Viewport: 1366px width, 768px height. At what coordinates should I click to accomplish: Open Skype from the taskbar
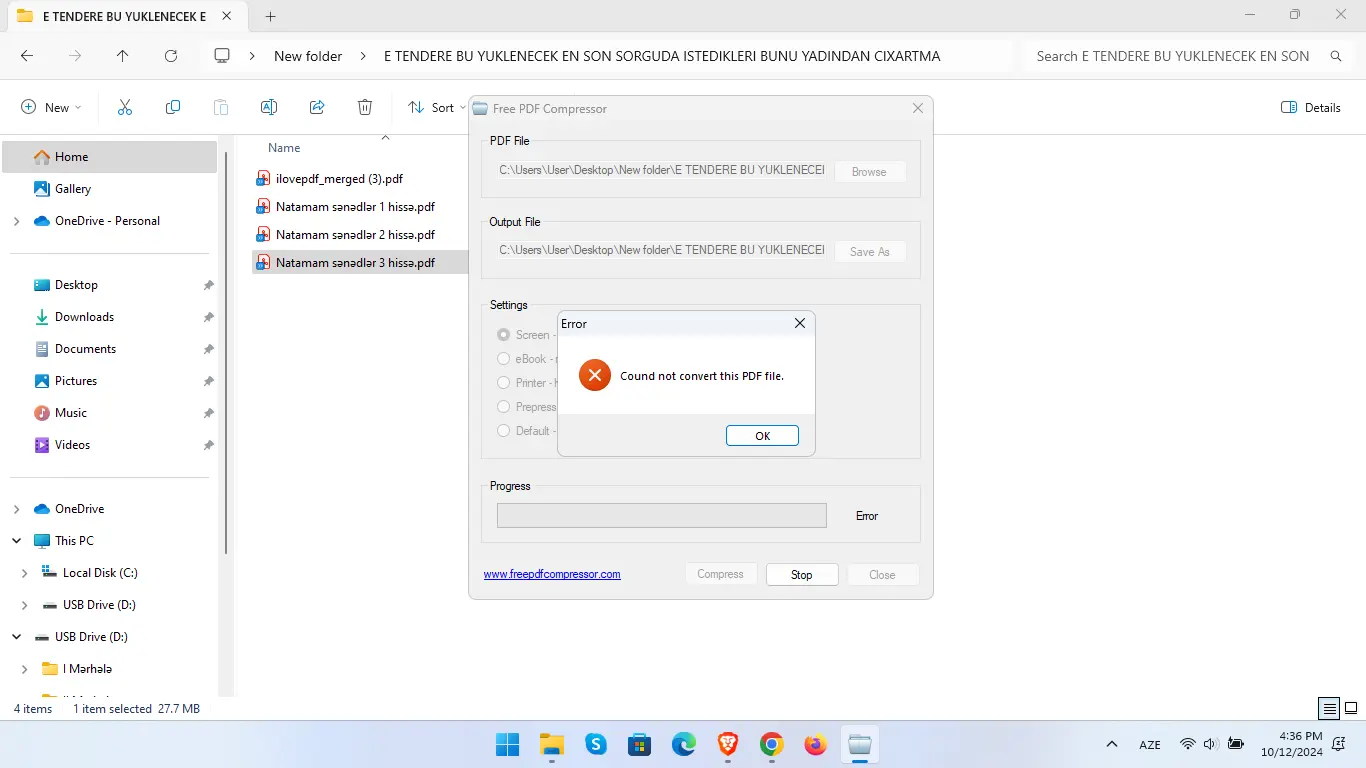(596, 744)
